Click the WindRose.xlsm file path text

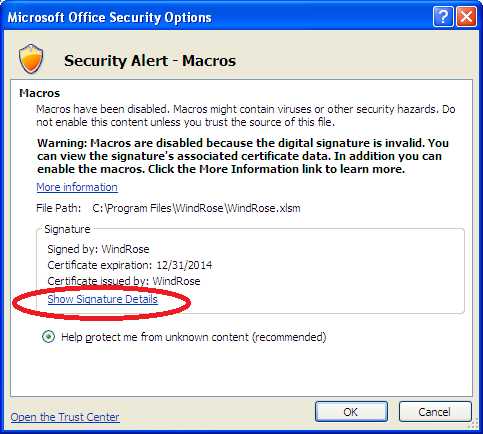[x=196, y=208]
